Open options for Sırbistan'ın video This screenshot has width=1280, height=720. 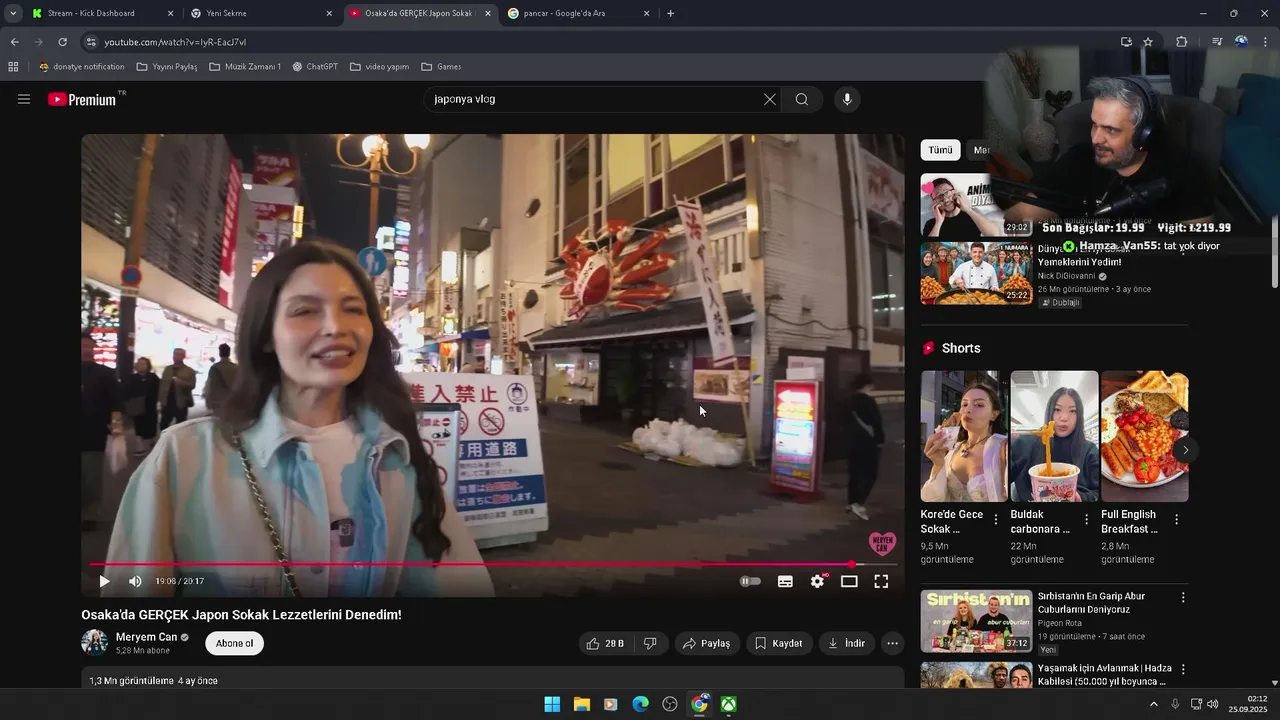coord(1183,597)
